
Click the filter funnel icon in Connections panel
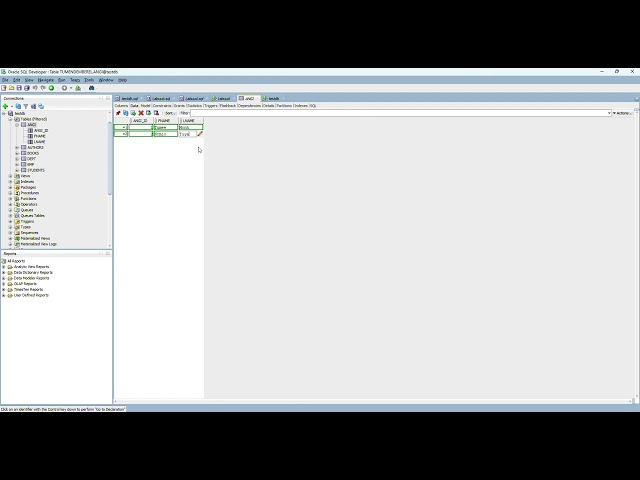pos(26,106)
